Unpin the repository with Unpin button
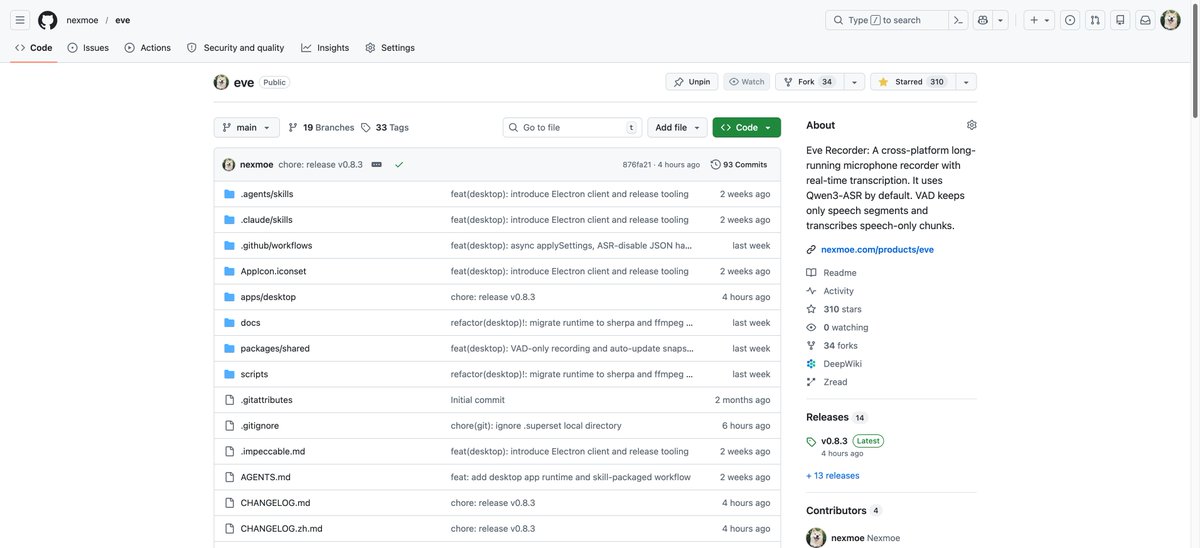 692,82
